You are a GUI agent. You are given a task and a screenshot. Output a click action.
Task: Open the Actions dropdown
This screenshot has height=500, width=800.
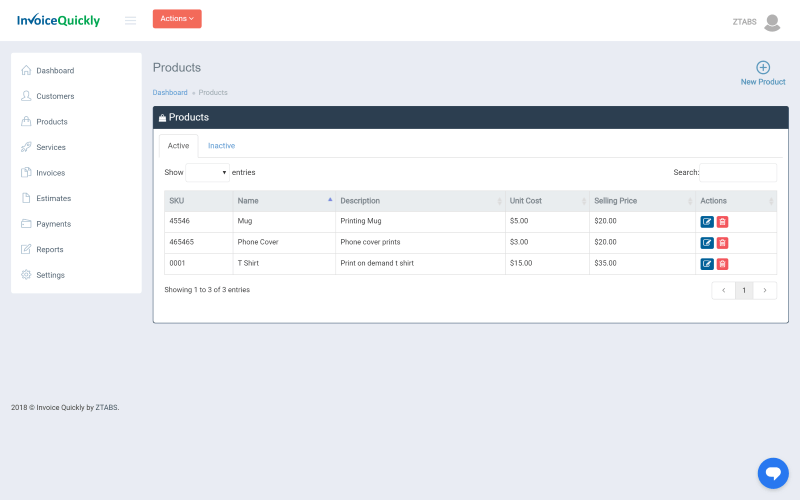pyautogui.click(x=177, y=19)
